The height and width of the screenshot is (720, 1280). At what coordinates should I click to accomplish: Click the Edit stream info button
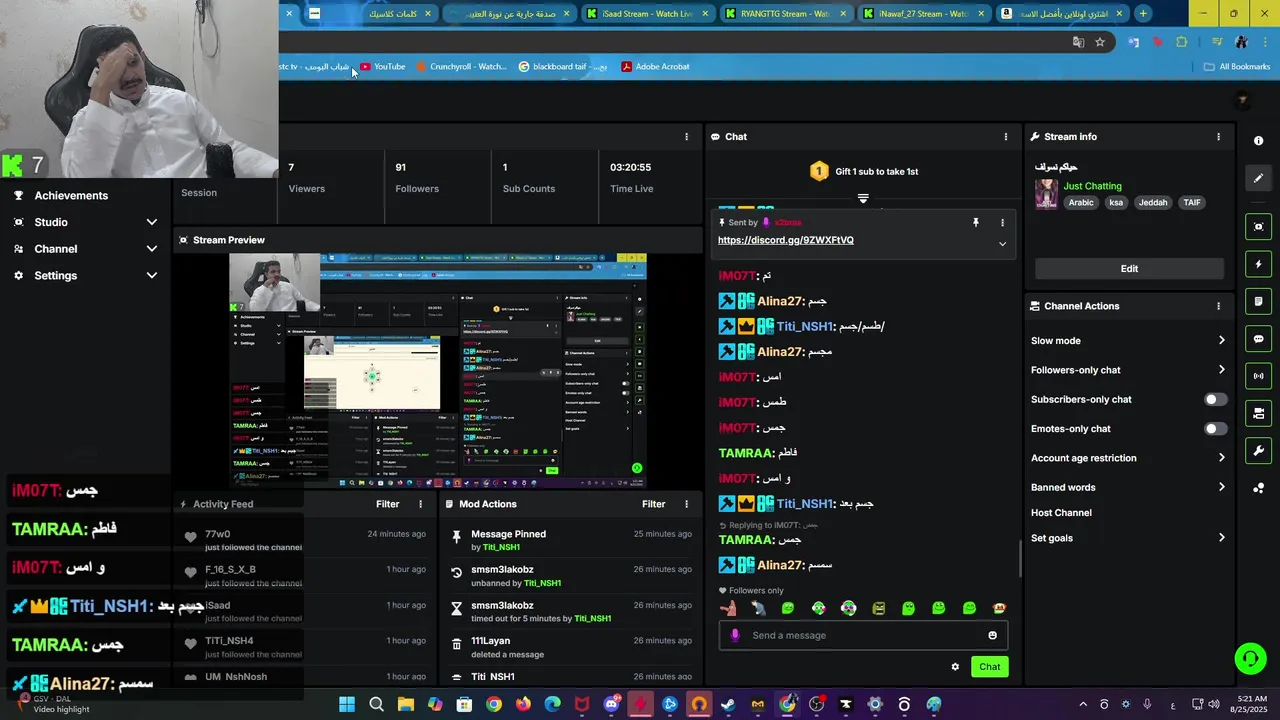click(x=1129, y=269)
